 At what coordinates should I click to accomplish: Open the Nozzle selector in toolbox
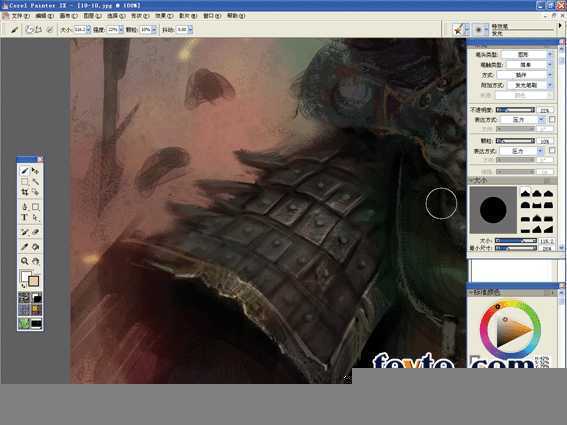(x=37, y=323)
